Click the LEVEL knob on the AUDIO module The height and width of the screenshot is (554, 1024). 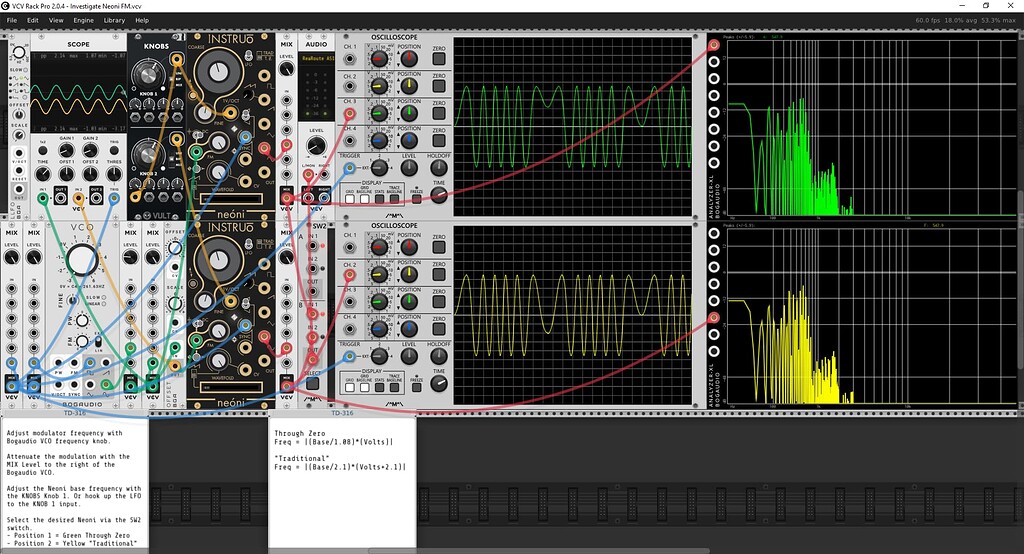(316, 143)
